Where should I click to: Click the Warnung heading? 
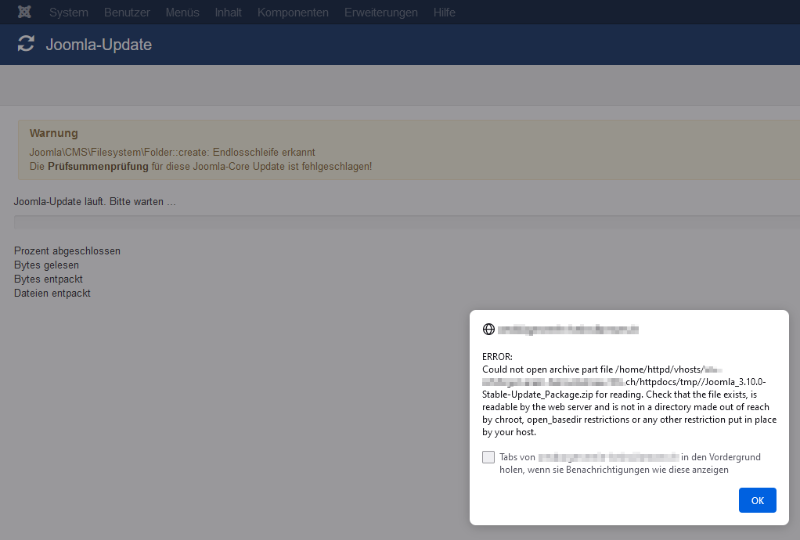coord(54,133)
